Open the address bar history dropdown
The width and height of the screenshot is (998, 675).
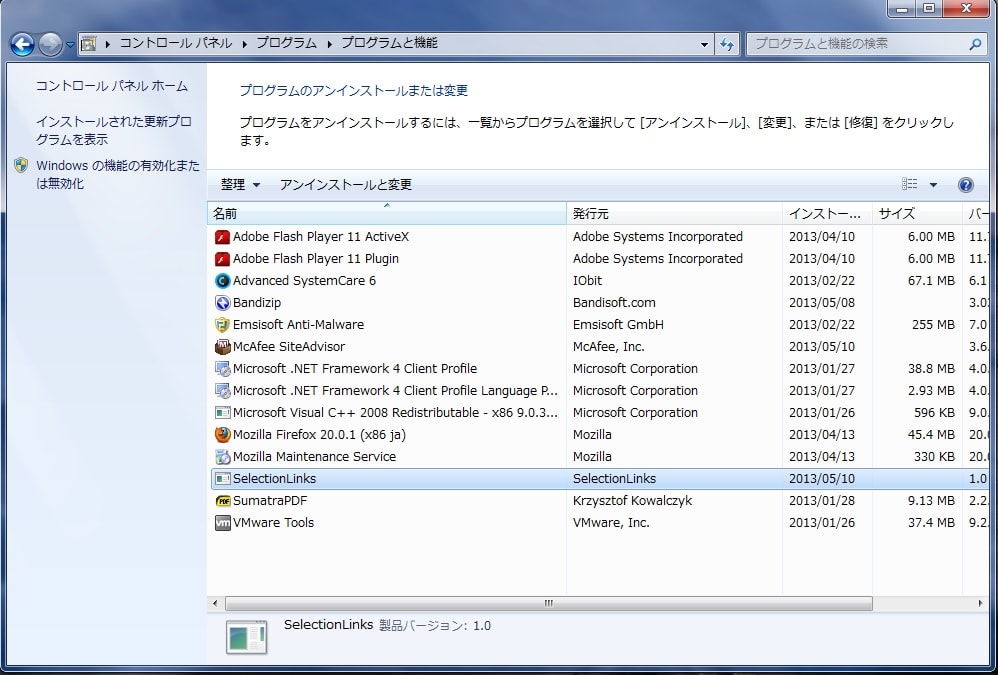[x=704, y=45]
